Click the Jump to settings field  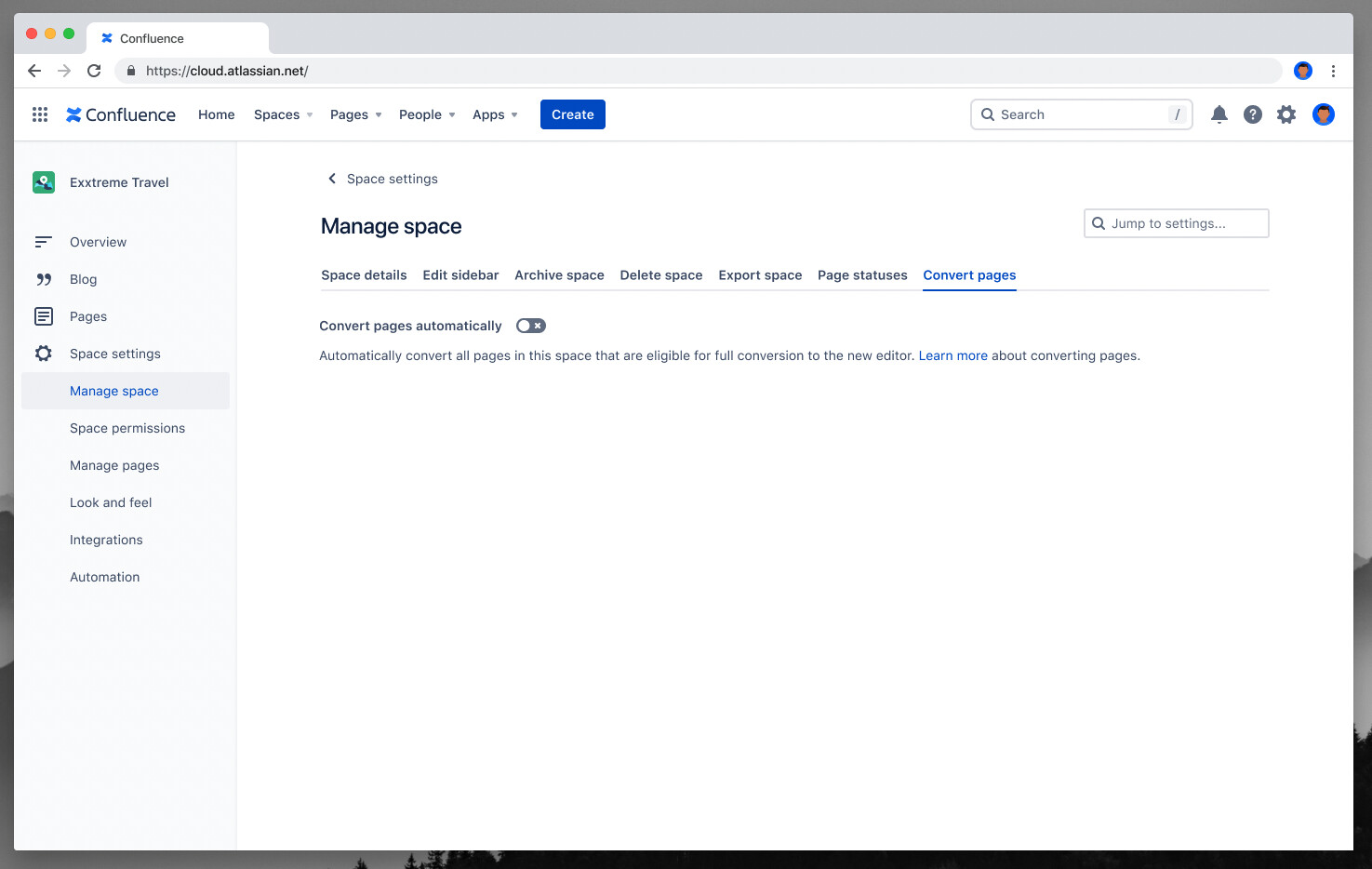point(1176,222)
